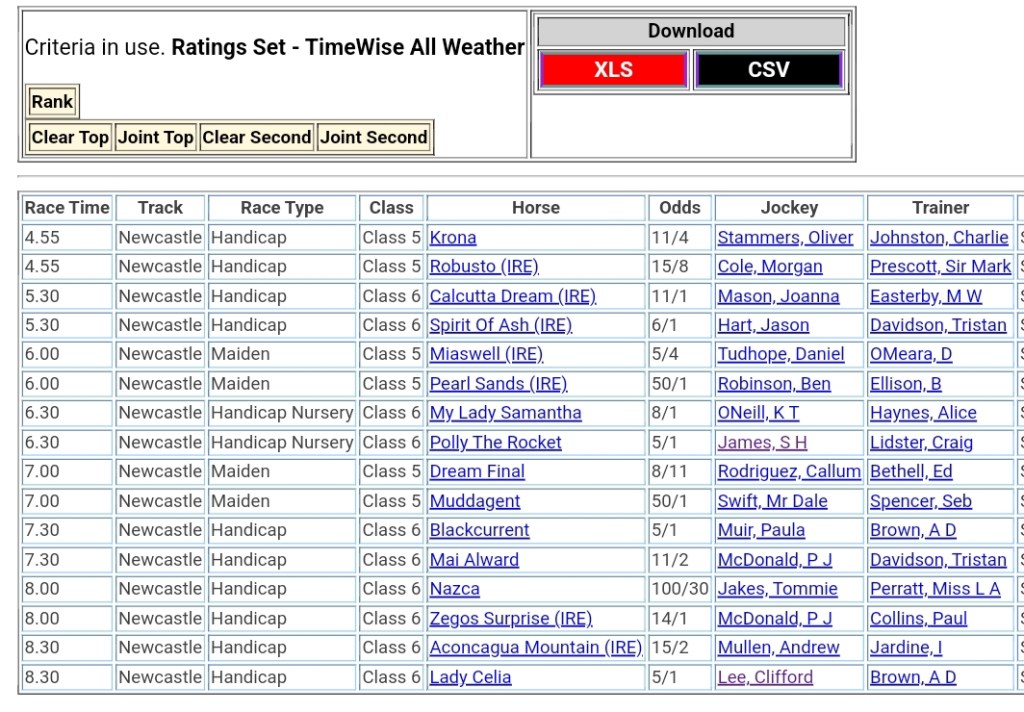The image size is (1024, 712).
Task: Click Polly The Rocket horse link
Action: tap(496, 443)
